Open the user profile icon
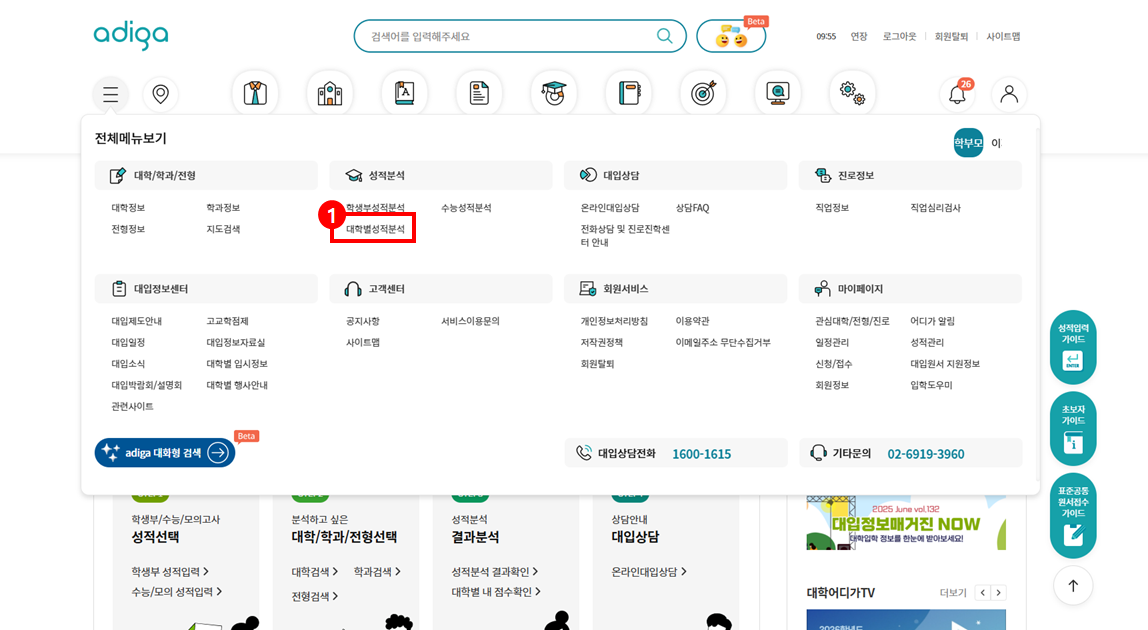The width and height of the screenshot is (1148, 630). (1009, 94)
